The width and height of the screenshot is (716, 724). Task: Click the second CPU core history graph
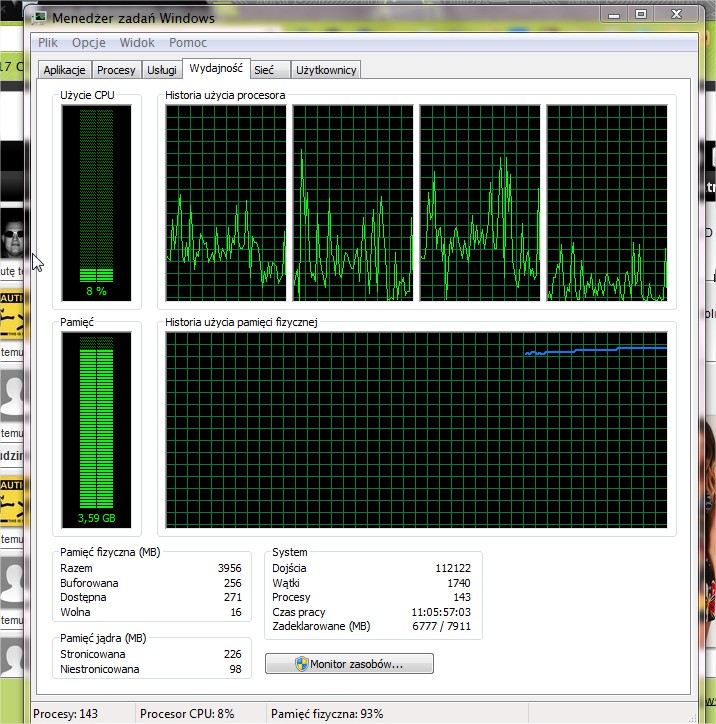[x=353, y=203]
